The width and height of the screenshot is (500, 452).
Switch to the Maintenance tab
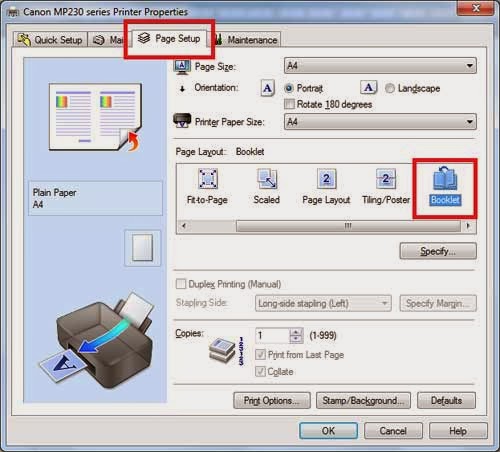[246, 40]
